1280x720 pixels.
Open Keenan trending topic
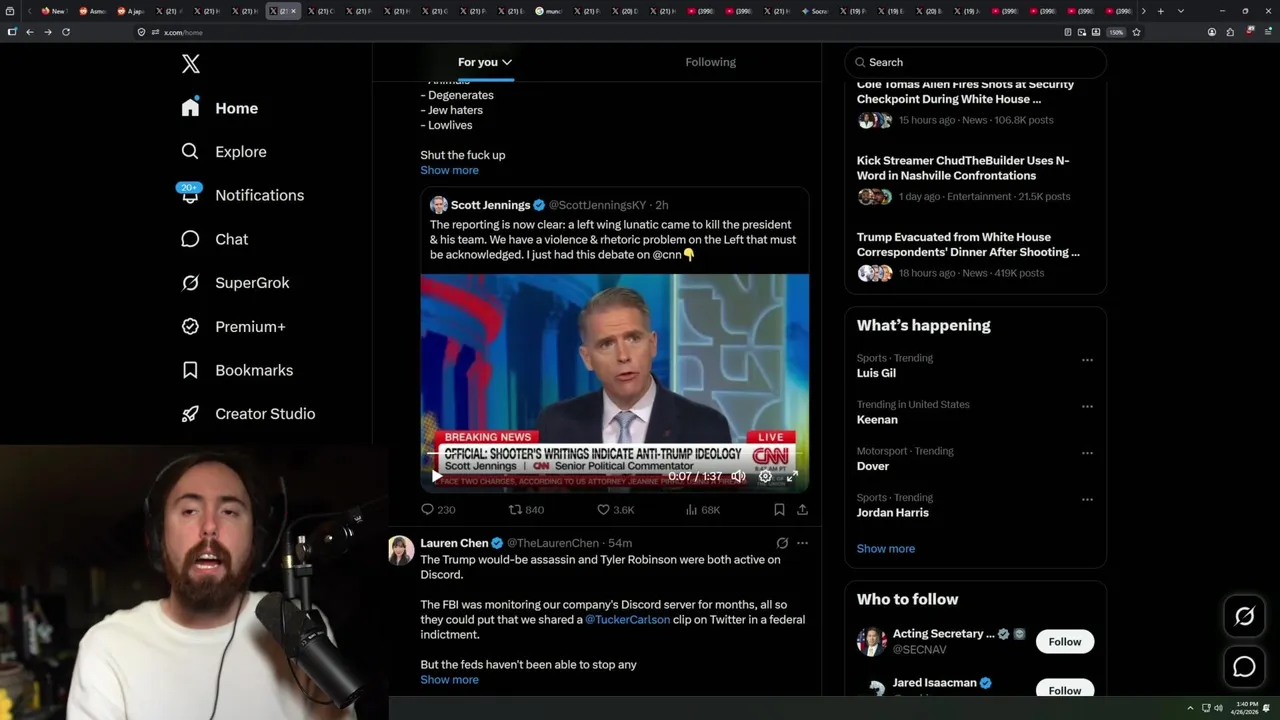click(877, 420)
